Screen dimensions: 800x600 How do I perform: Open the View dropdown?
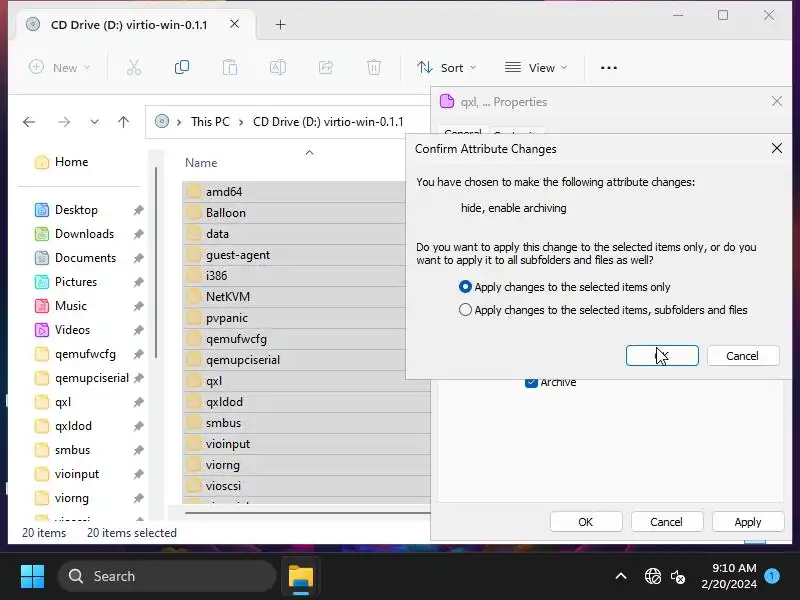coord(536,67)
